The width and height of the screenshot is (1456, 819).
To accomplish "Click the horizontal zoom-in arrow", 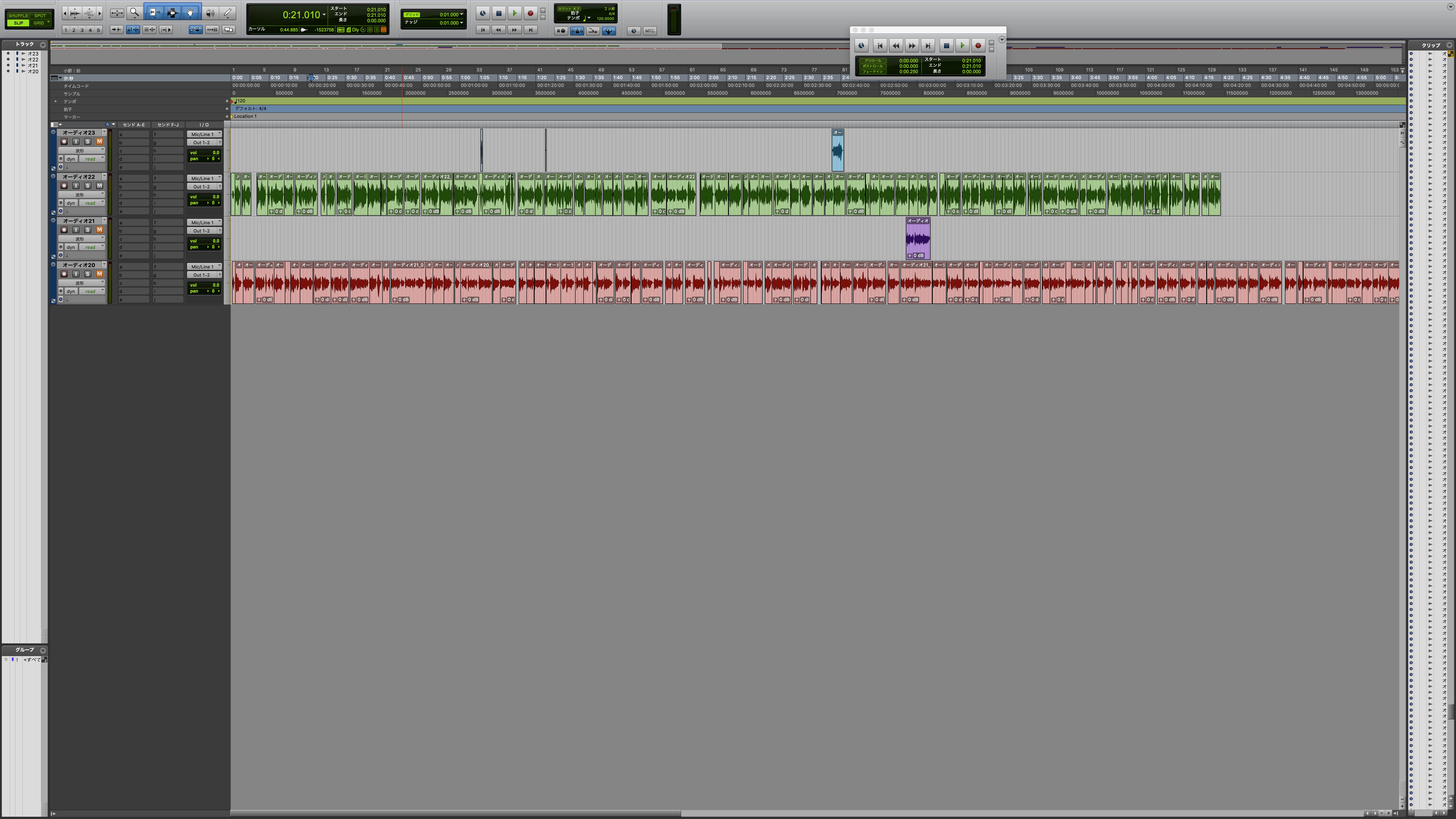I will pos(99,13).
